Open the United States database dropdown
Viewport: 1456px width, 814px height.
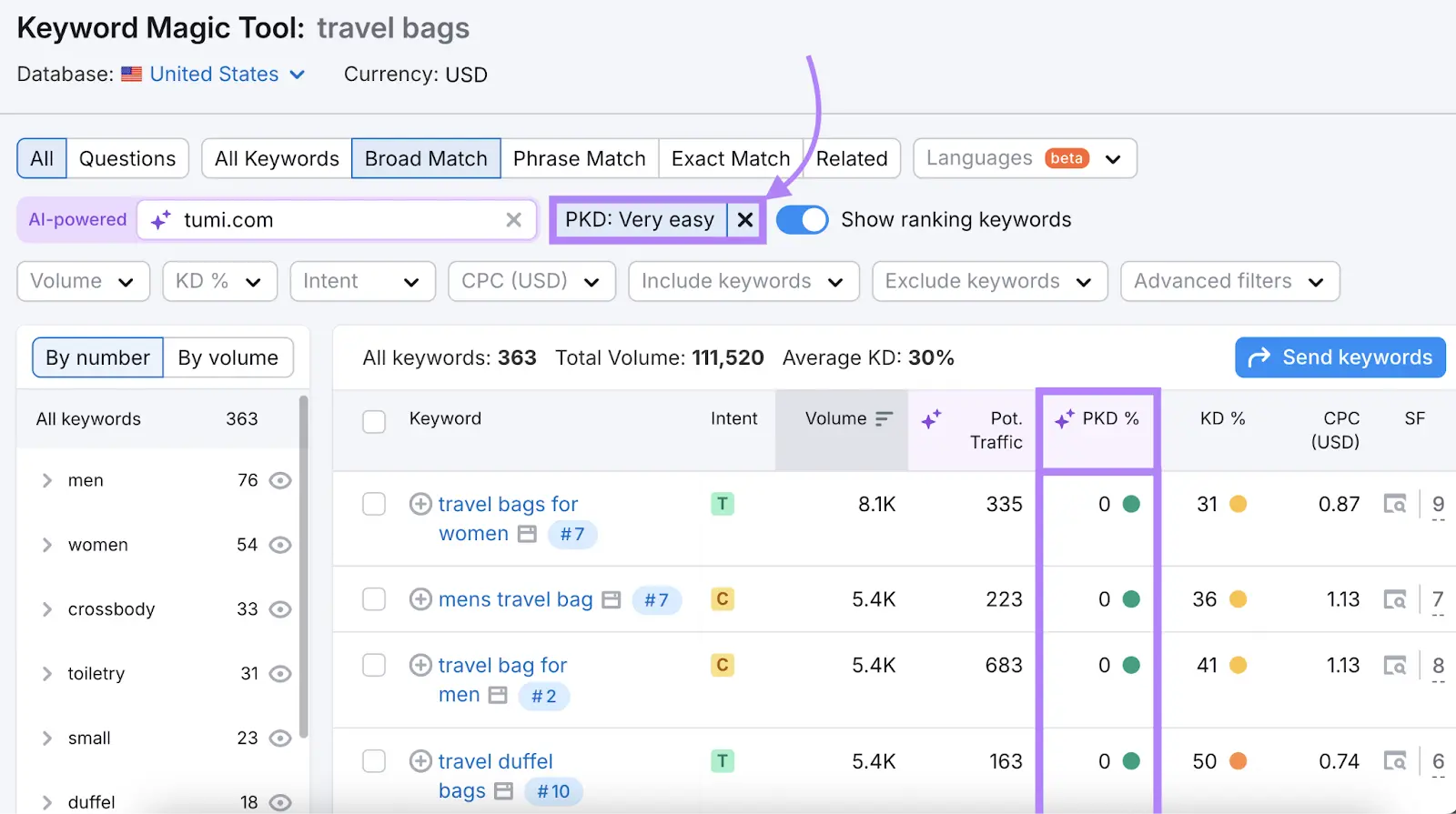point(227,75)
